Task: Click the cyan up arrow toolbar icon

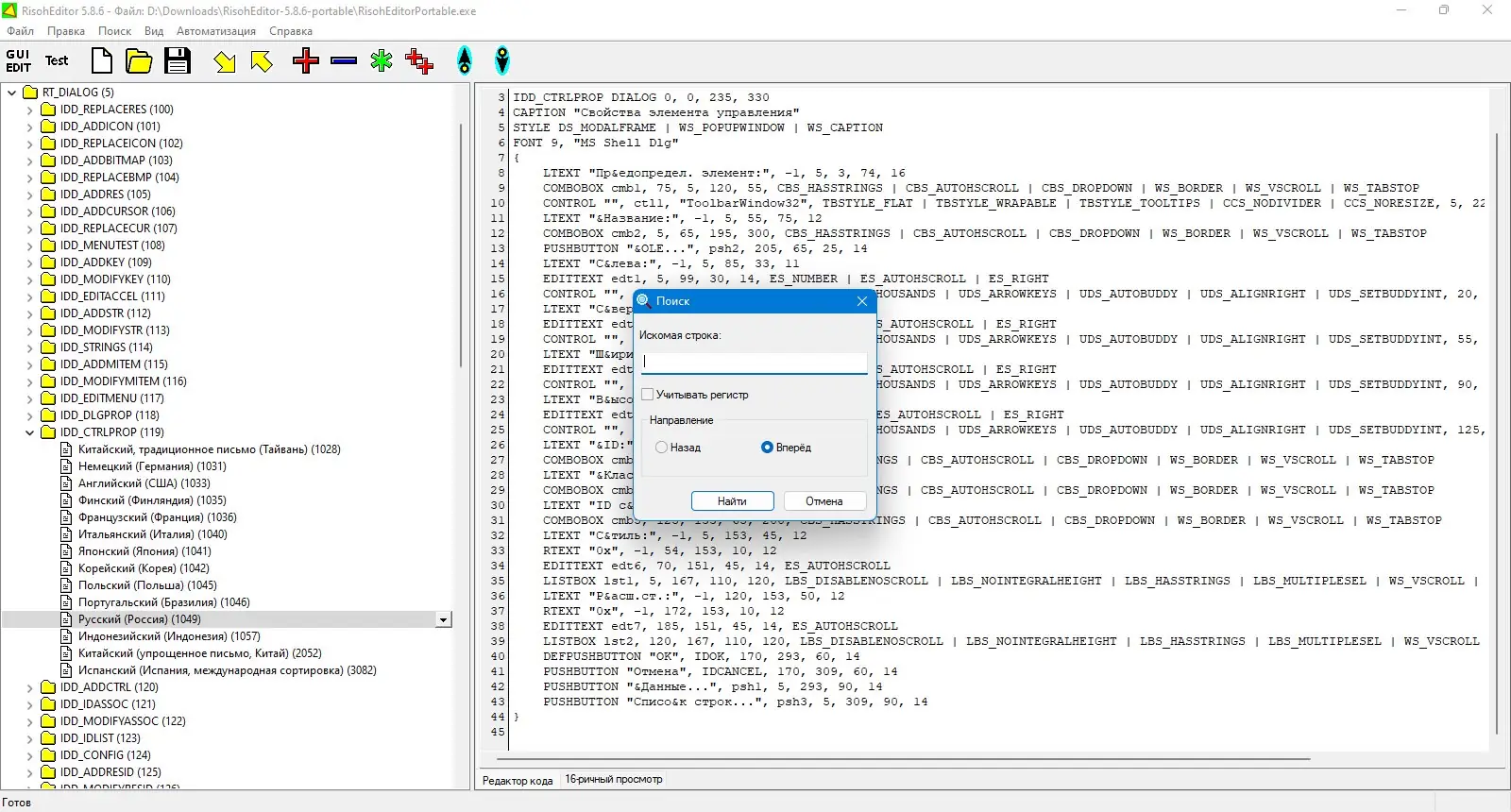Action: pyautogui.click(x=465, y=61)
